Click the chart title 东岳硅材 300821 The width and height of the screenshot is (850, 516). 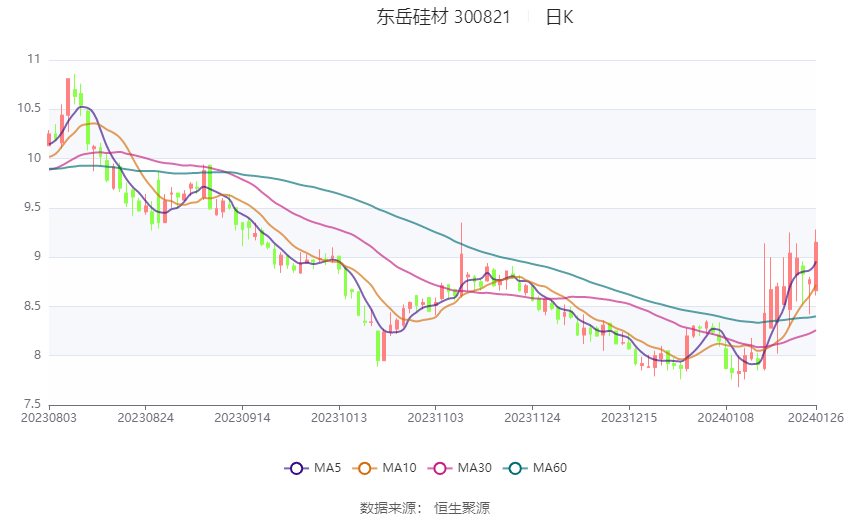(x=443, y=17)
